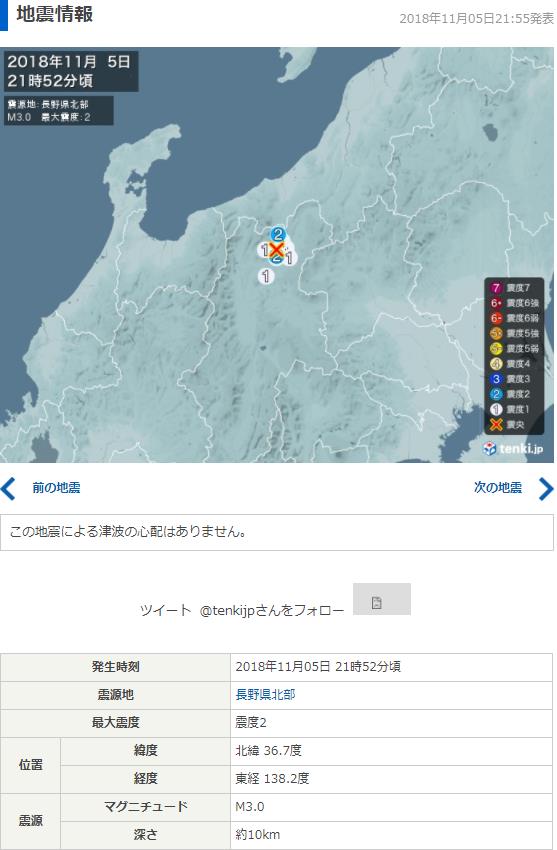Click the tsunami notice message box
This screenshot has height=850, width=557.
tap(277, 532)
